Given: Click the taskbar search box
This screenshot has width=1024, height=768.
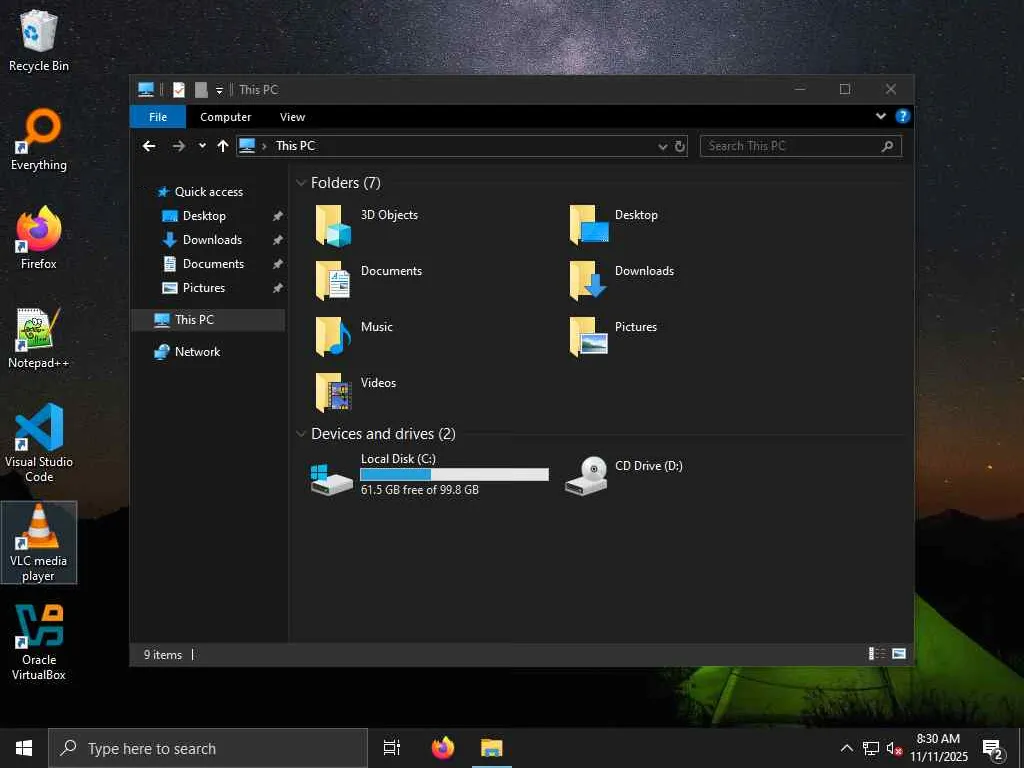Looking at the screenshot, I should coord(208,748).
